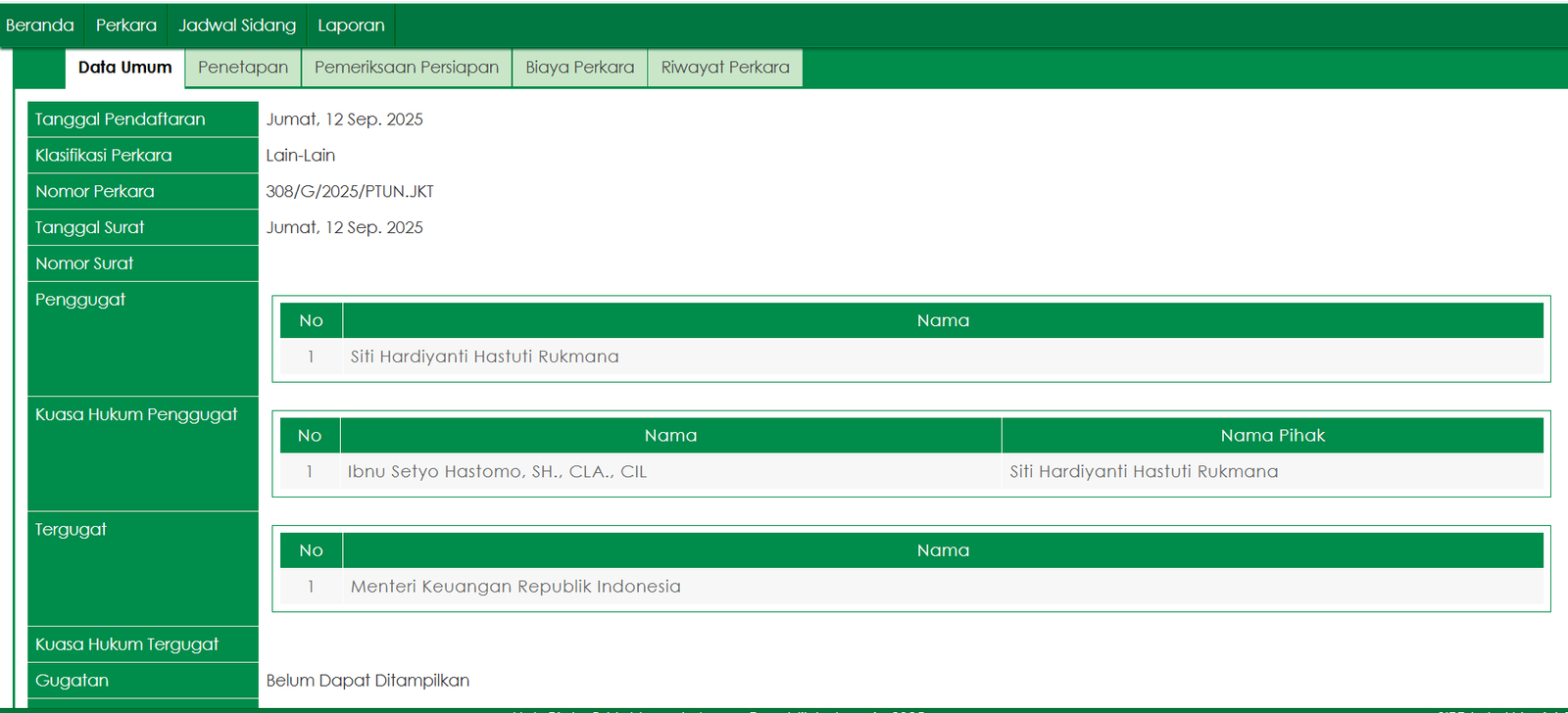Click the Kuasa Hukum Tergugat label
The width and height of the screenshot is (1568, 713).
(x=127, y=644)
